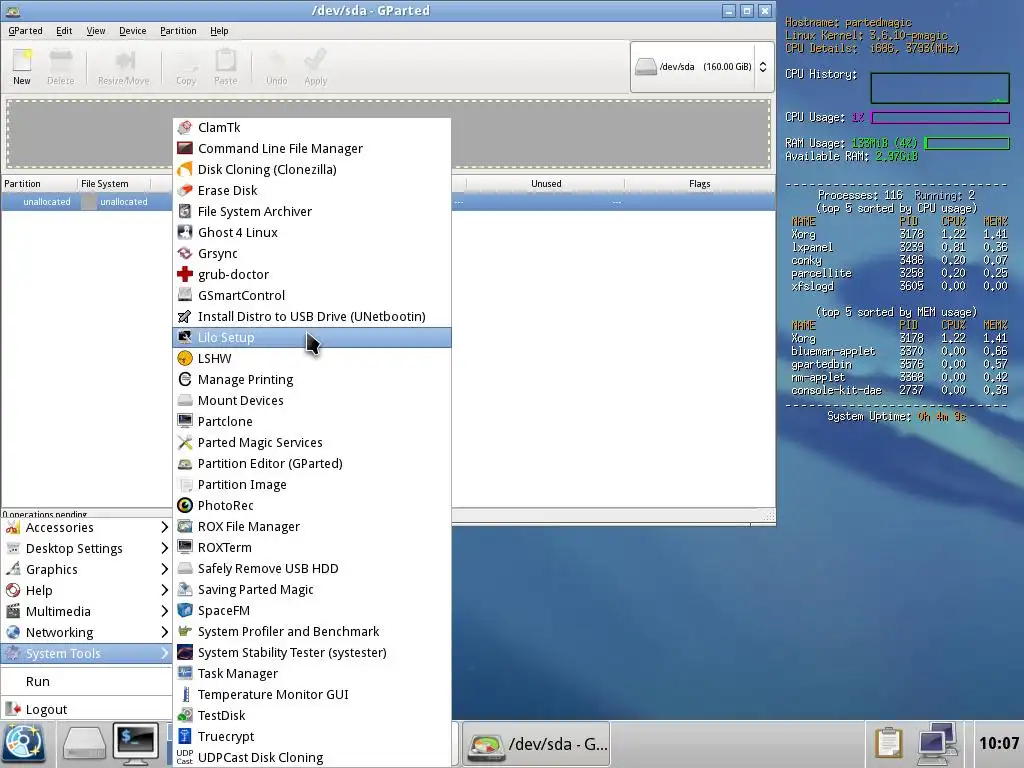The height and width of the screenshot is (768, 1024).
Task: Launch the terminal from the taskbar
Action: [x=136, y=744]
